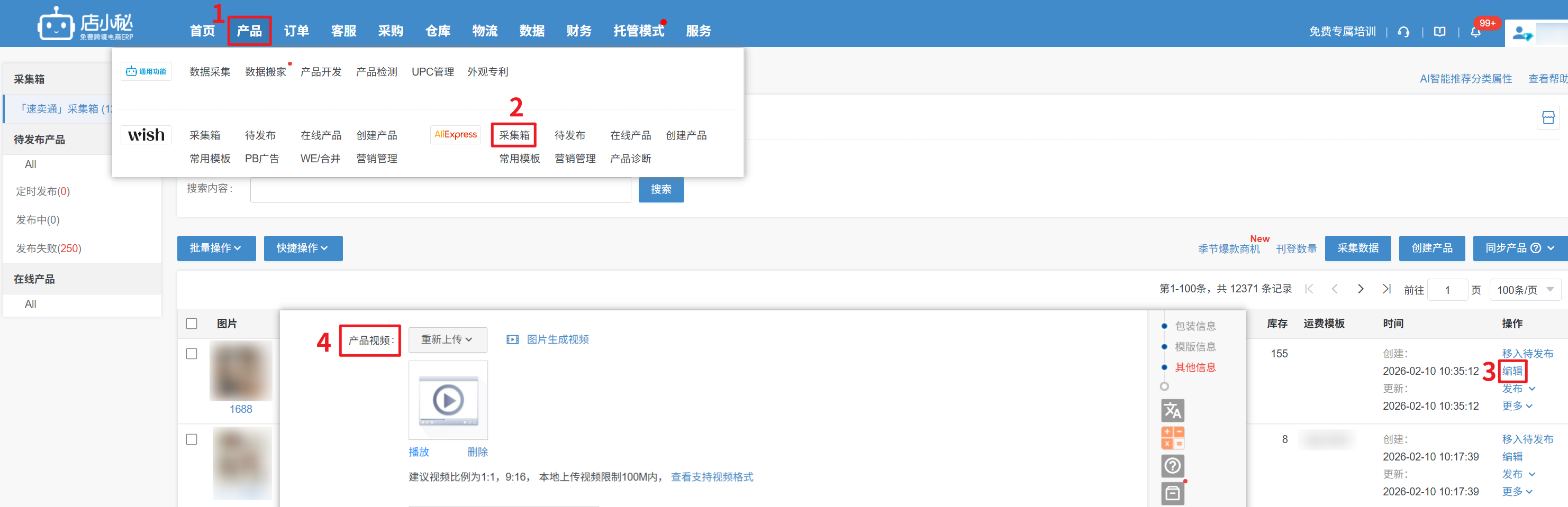Open the help manual book icon
The height and width of the screenshot is (507, 1568).
click(1439, 32)
